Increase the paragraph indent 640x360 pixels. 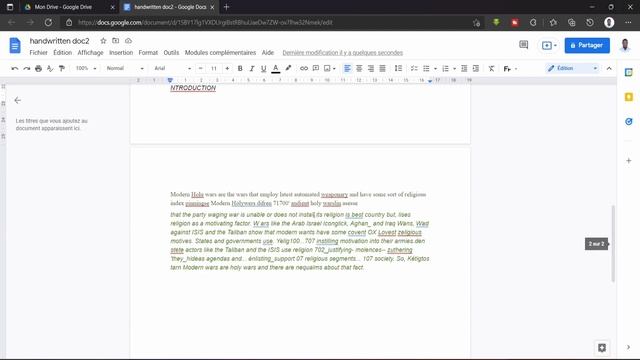[x=476, y=69]
